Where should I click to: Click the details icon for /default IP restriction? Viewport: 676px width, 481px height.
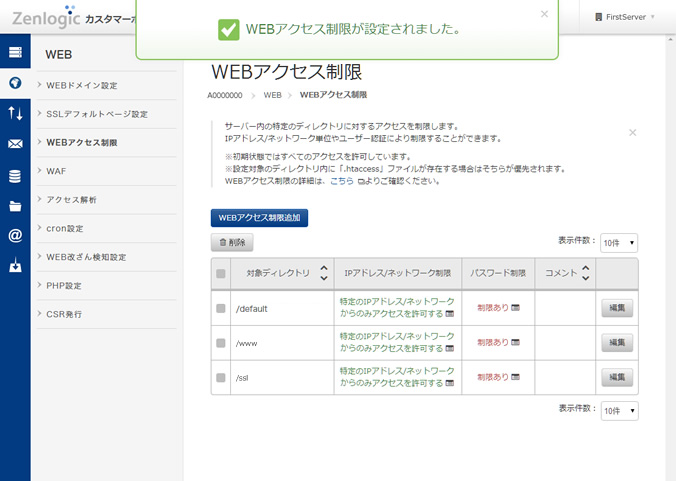(450, 314)
